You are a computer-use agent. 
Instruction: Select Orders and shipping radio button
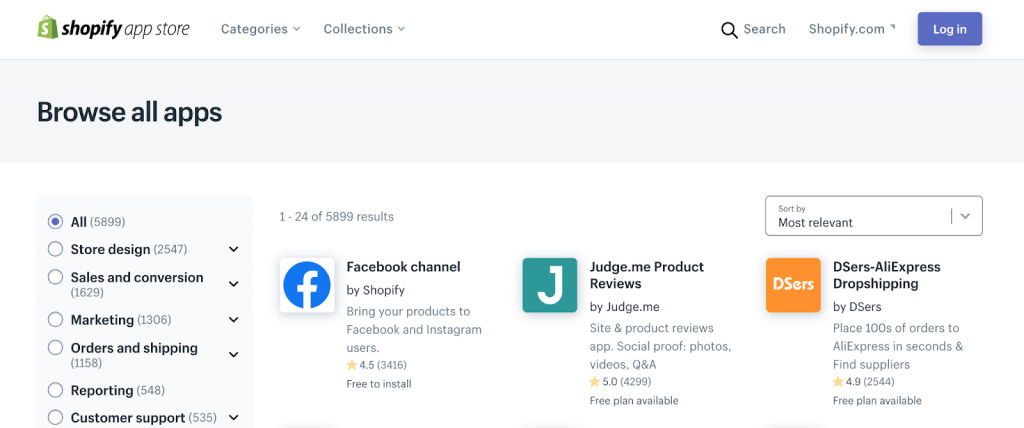56,348
